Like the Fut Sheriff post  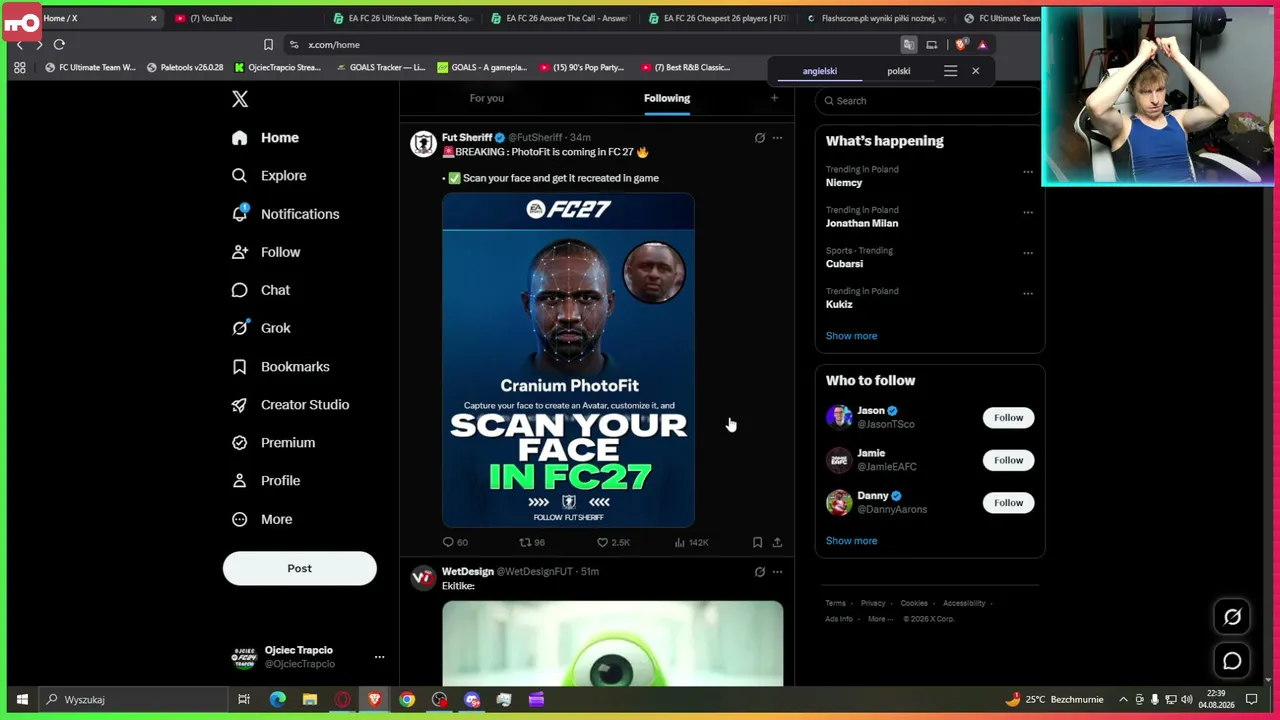tap(613, 542)
